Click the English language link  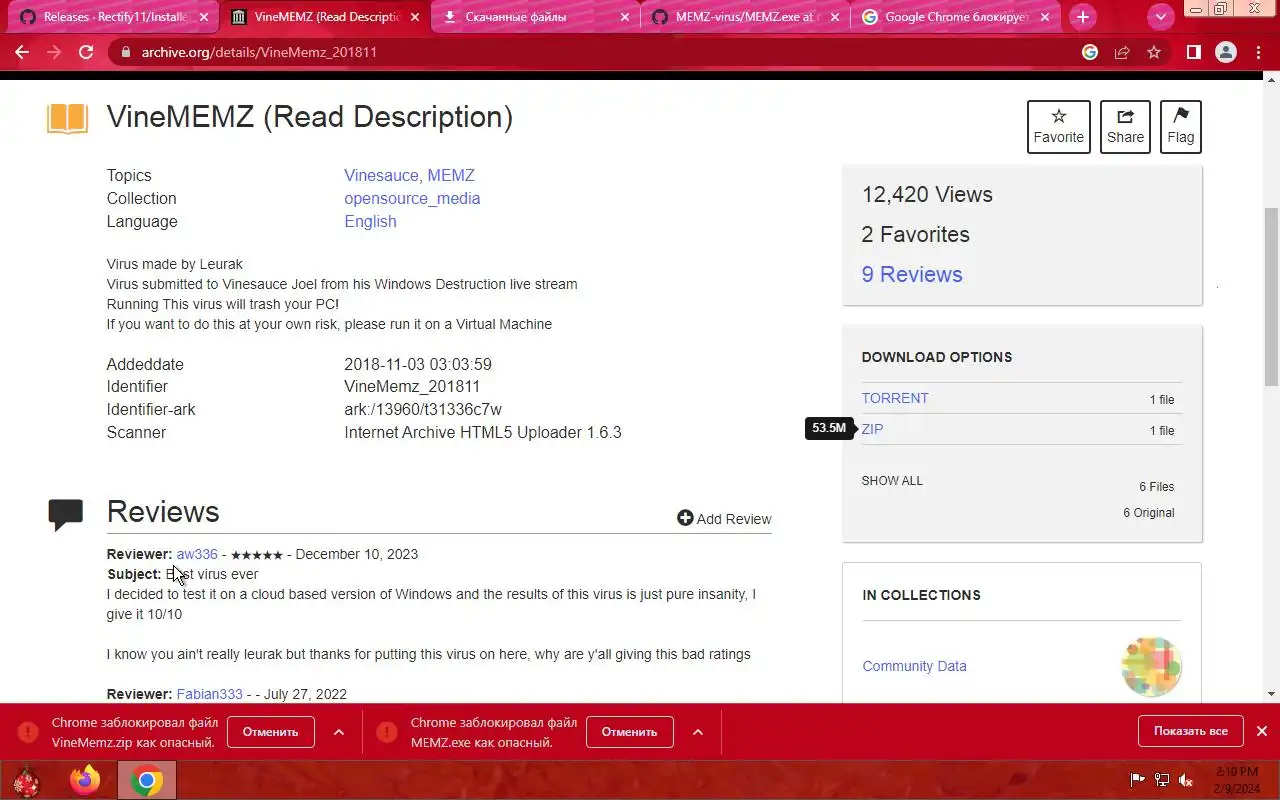click(x=370, y=221)
